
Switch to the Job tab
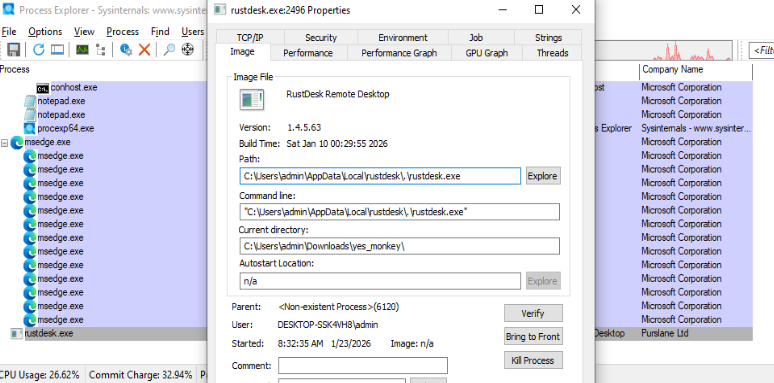476,38
